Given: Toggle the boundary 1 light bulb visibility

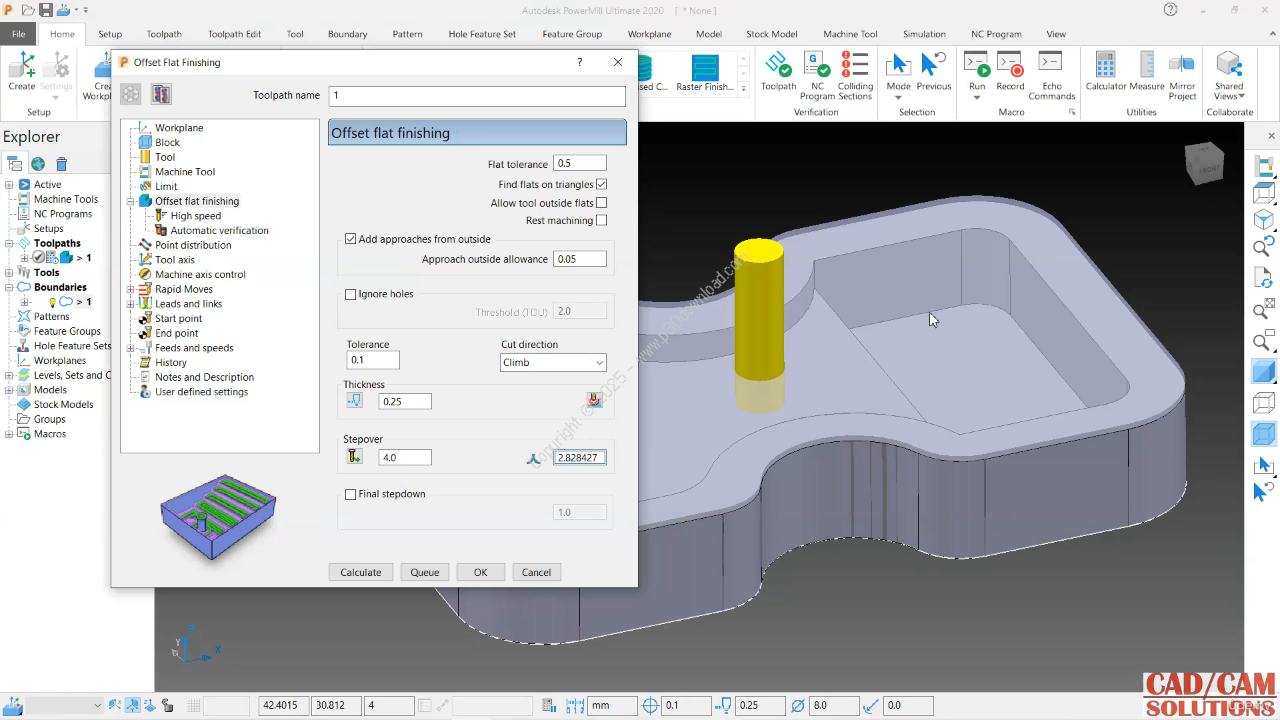Looking at the screenshot, I should (x=52, y=302).
